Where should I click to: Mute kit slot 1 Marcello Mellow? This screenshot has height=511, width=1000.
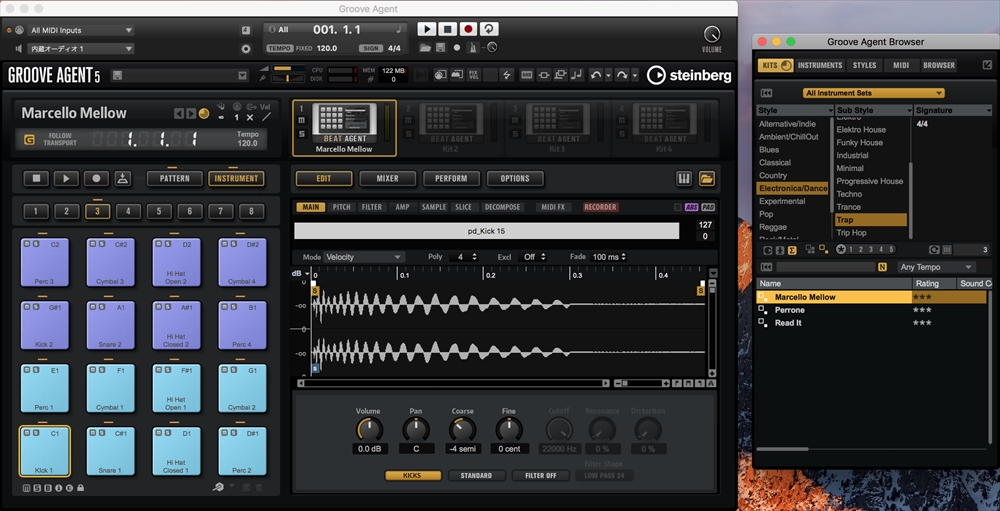pyautogui.click(x=301, y=121)
